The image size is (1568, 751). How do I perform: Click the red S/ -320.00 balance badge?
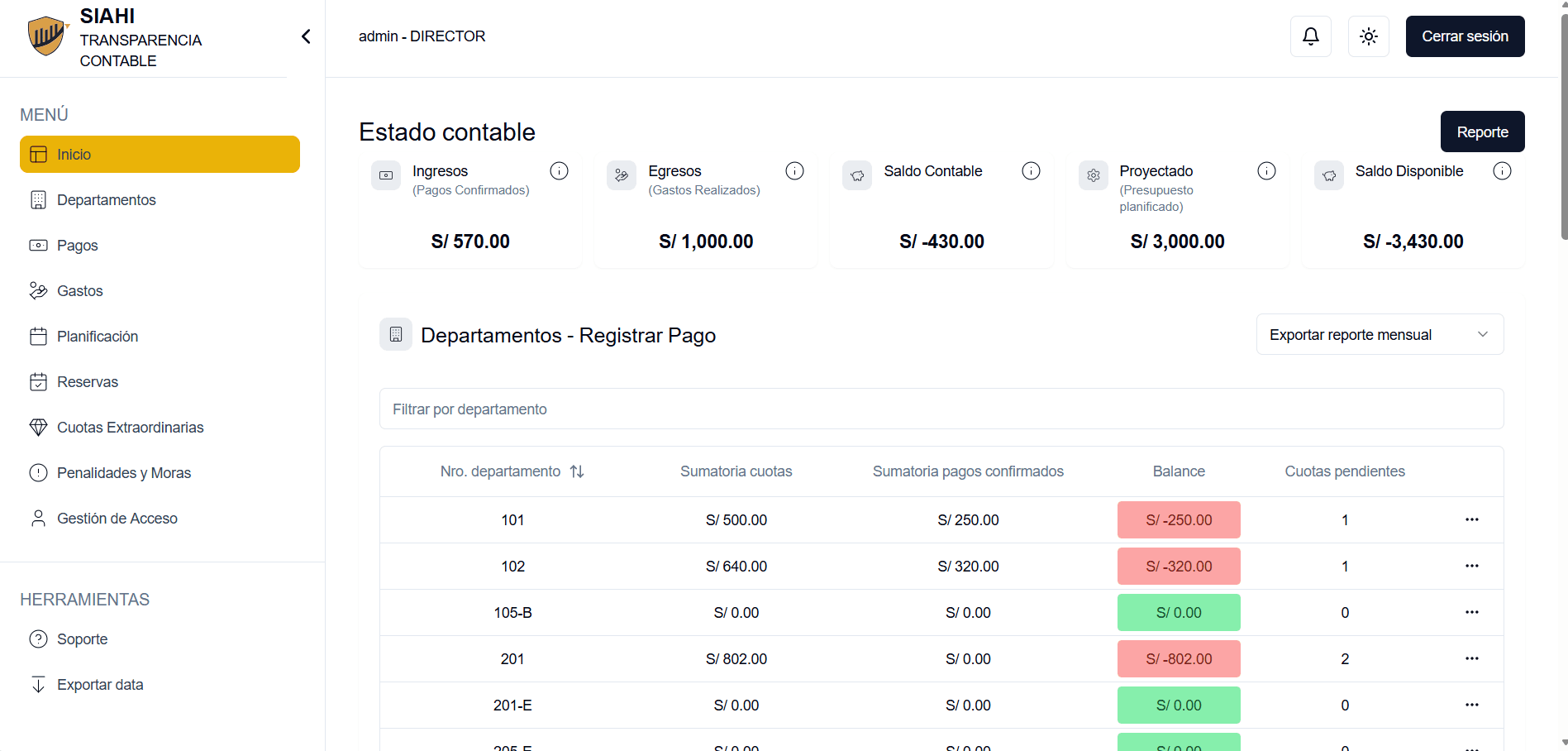point(1179,567)
